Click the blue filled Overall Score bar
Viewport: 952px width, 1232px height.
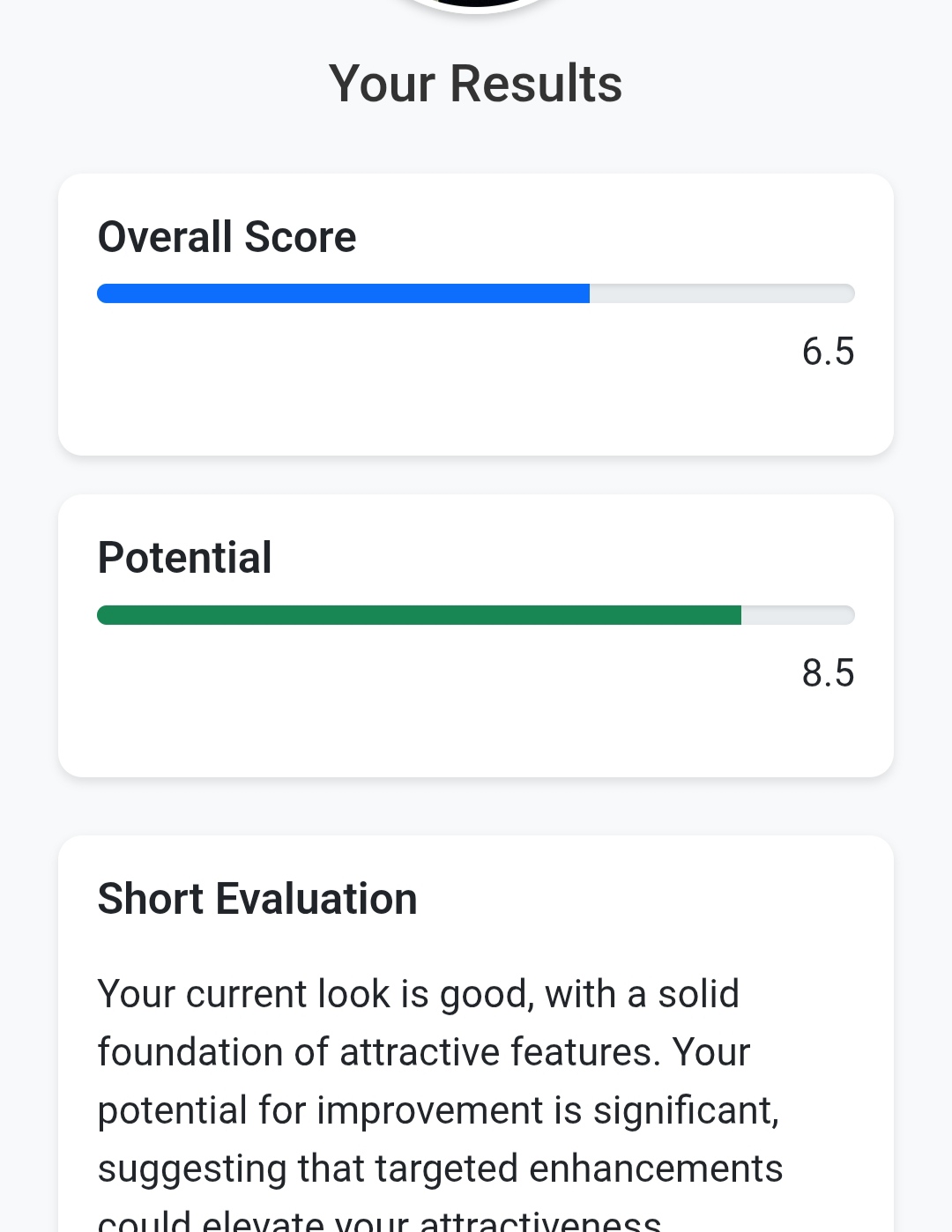tap(343, 293)
